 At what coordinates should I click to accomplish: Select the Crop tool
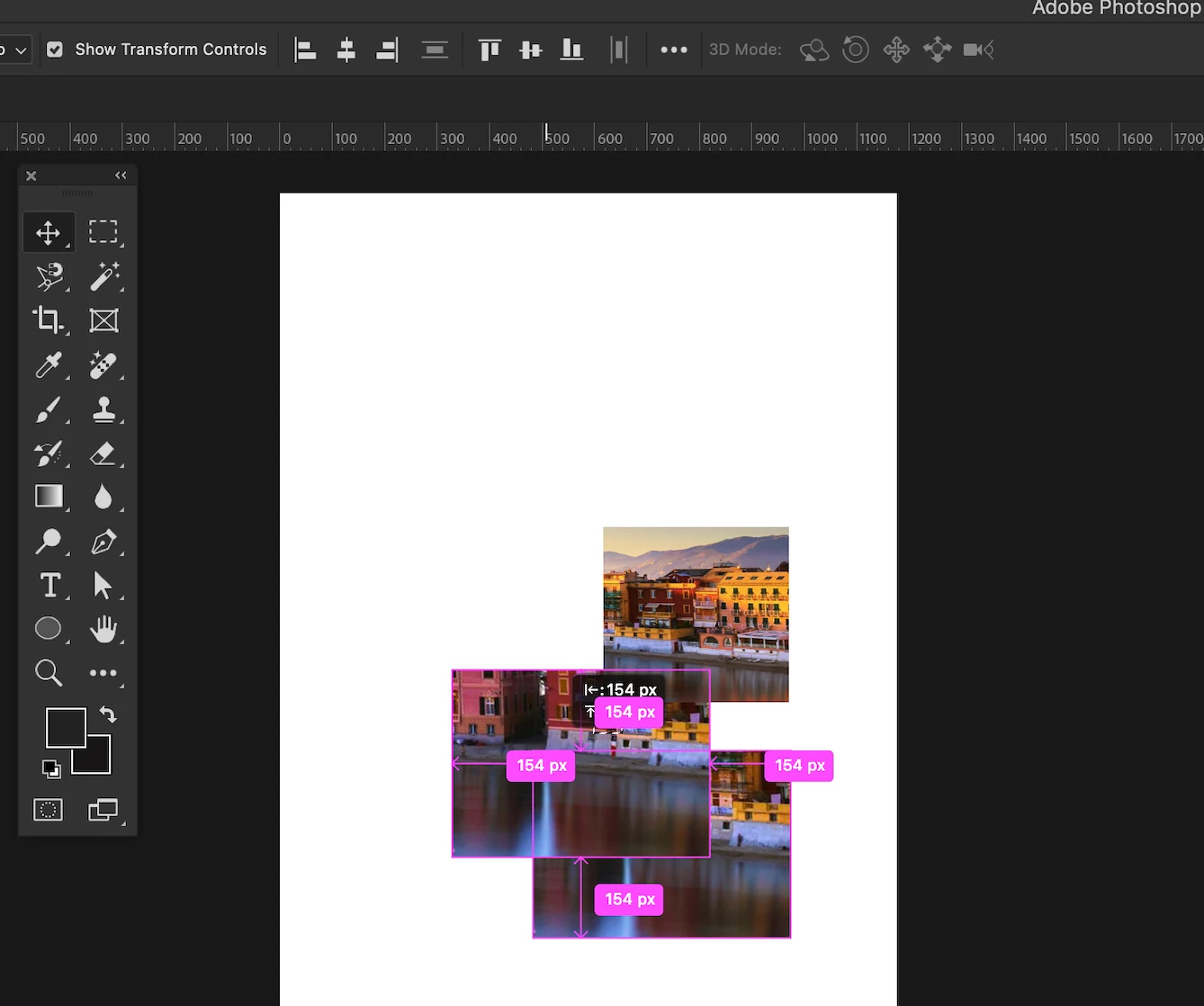coord(49,320)
